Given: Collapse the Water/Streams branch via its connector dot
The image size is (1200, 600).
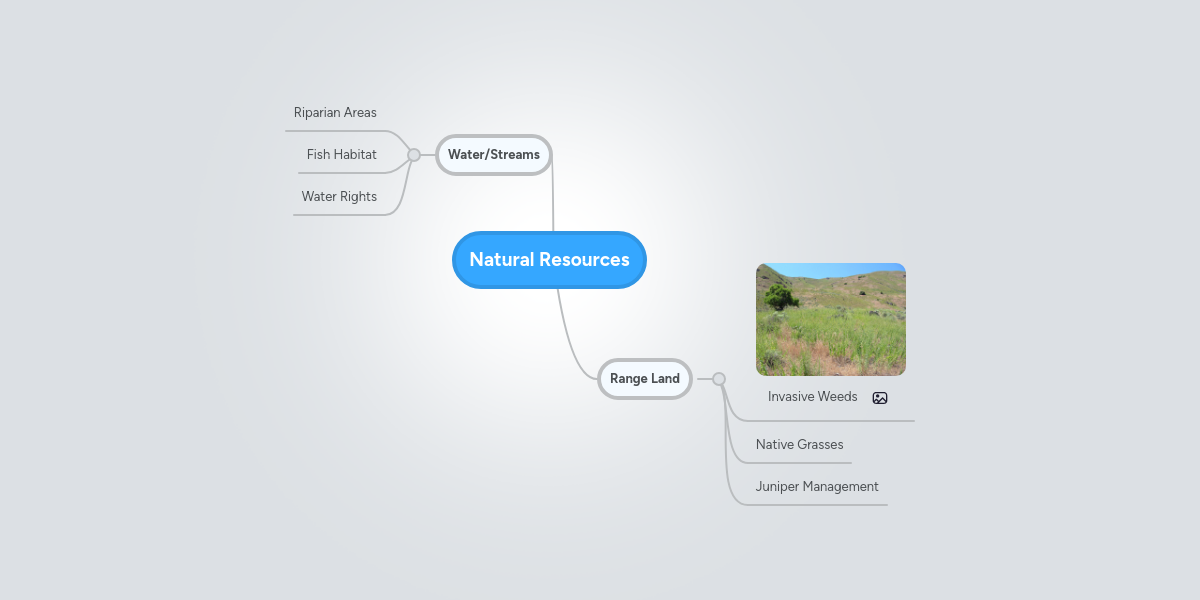Looking at the screenshot, I should point(414,154).
